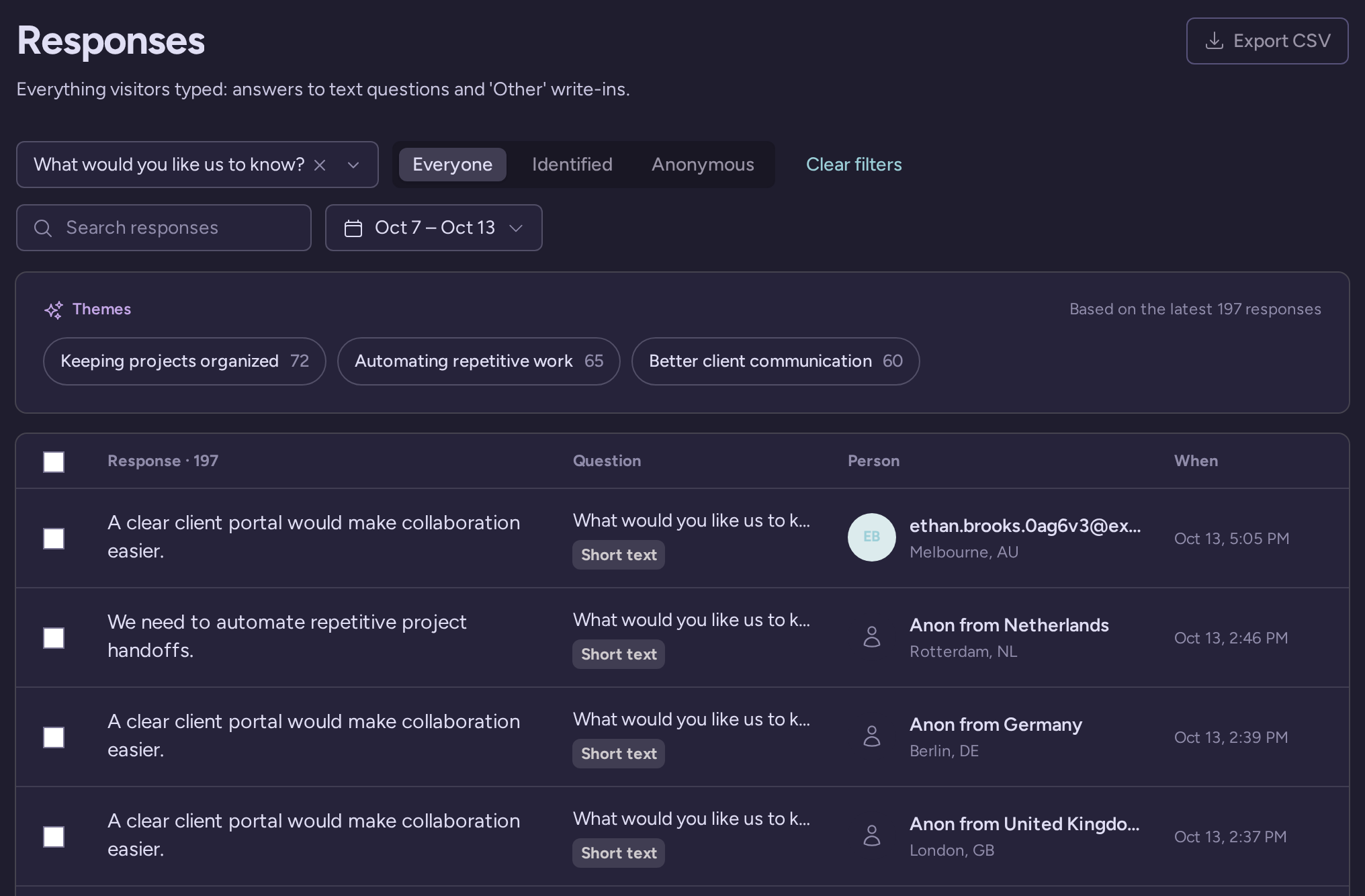Filter by Keeping projects organized theme
Viewport: 1365px width, 896px height.
185,361
